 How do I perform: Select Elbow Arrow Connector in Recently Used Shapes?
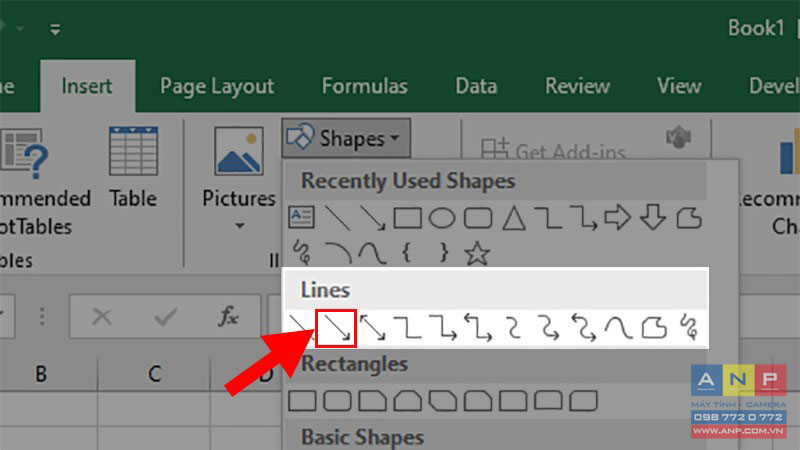tap(583, 218)
